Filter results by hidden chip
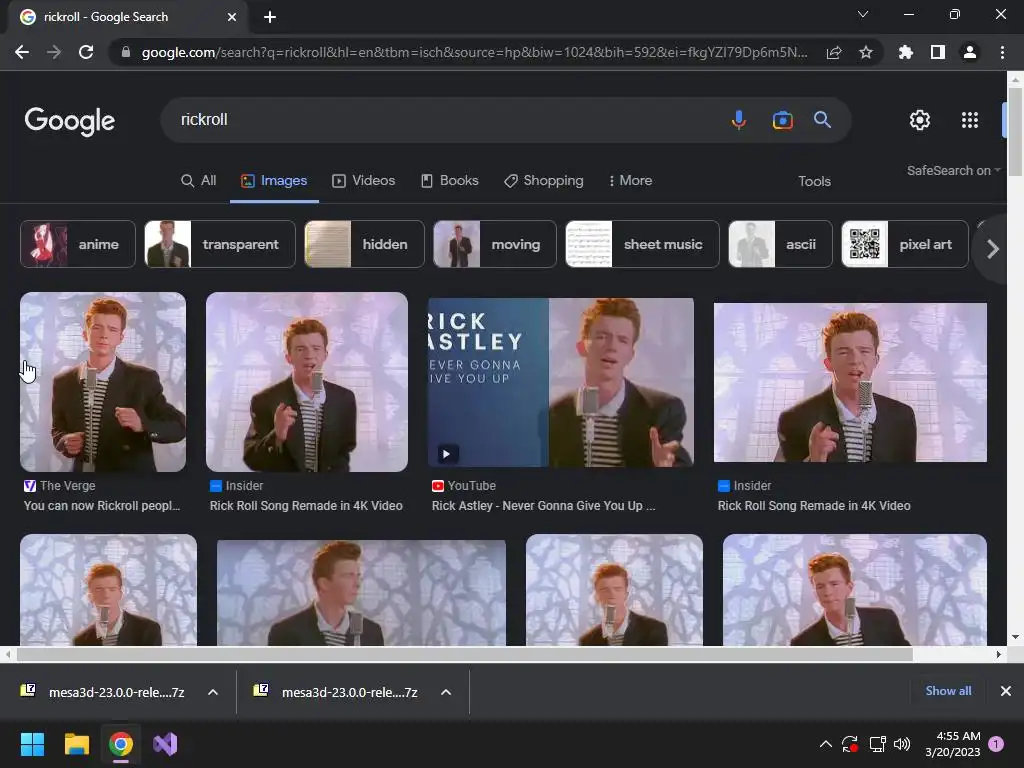1024x768 pixels. (x=364, y=244)
